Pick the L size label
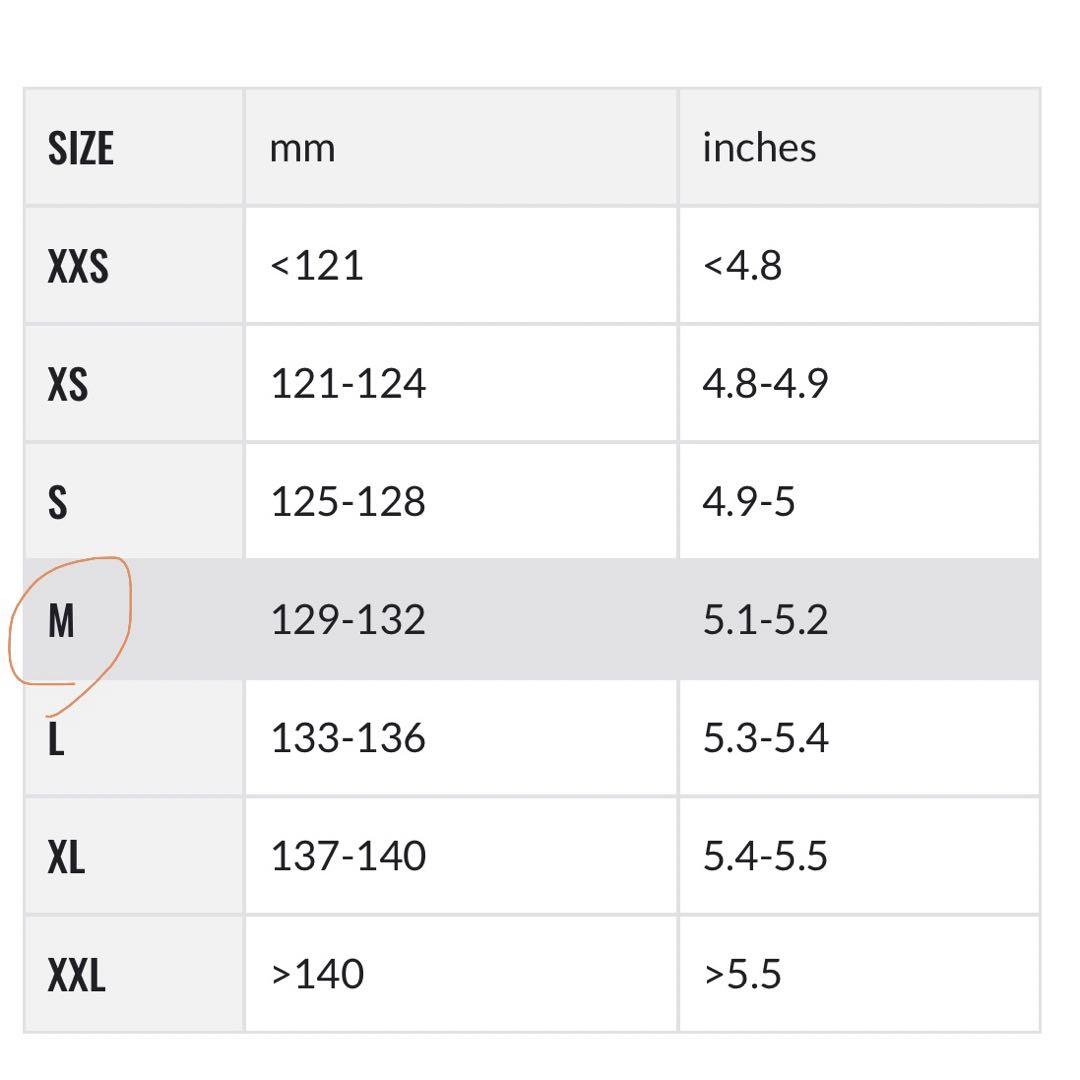The height and width of the screenshot is (1080, 1080). tap(56, 740)
